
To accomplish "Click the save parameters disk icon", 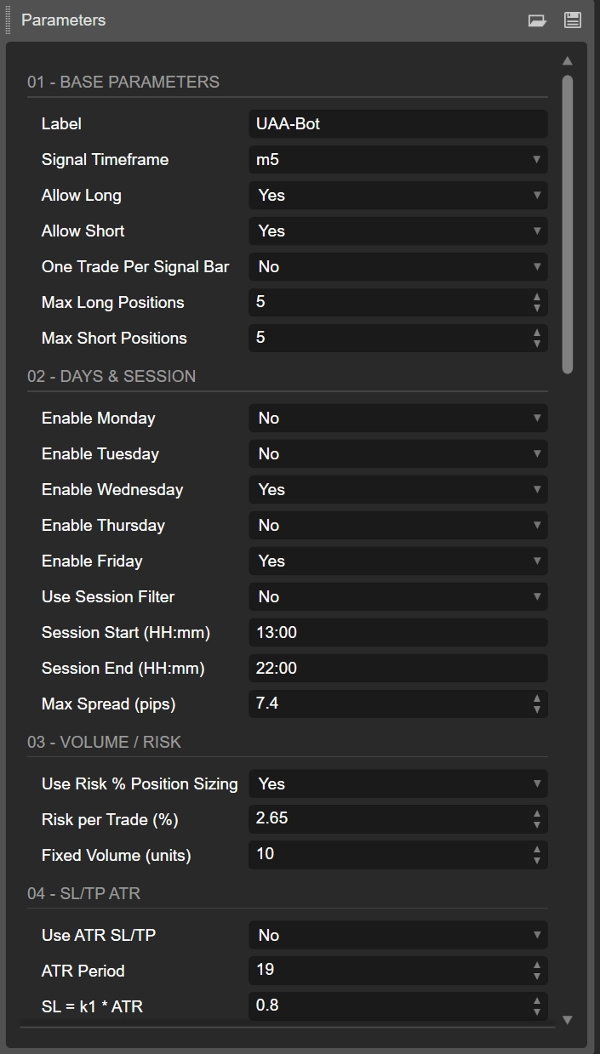I will (x=572, y=20).
